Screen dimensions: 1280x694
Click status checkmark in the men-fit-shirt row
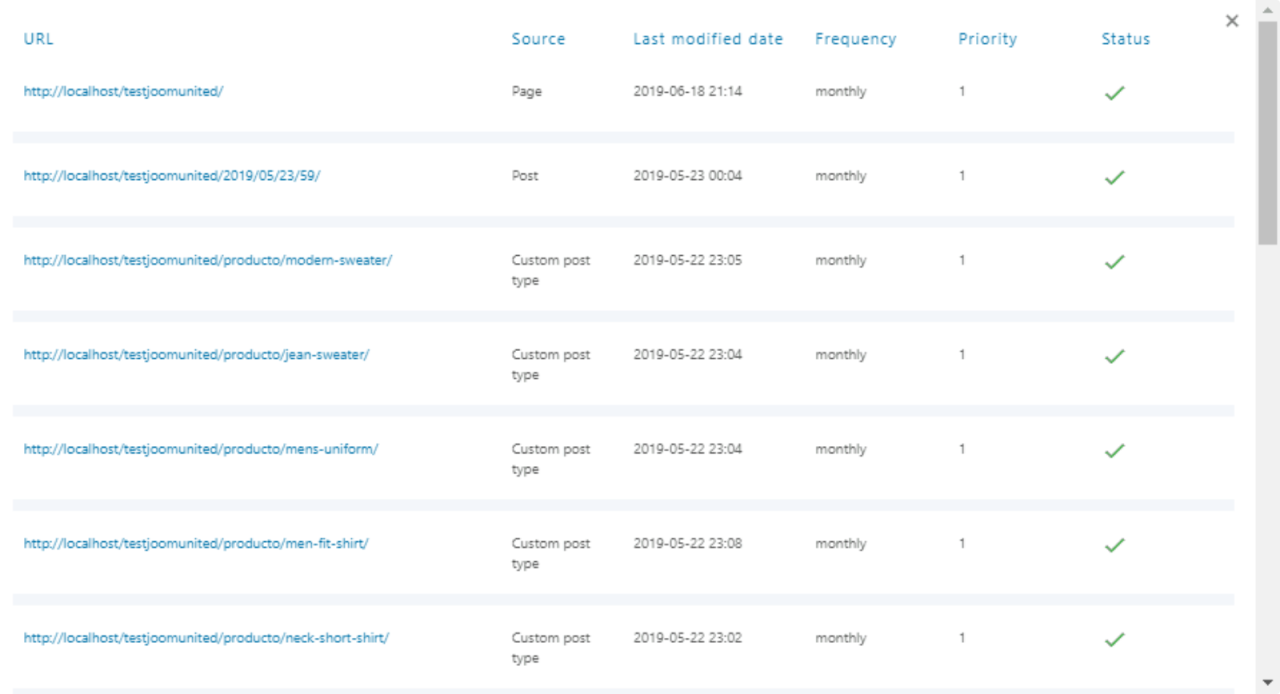click(x=1114, y=545)
